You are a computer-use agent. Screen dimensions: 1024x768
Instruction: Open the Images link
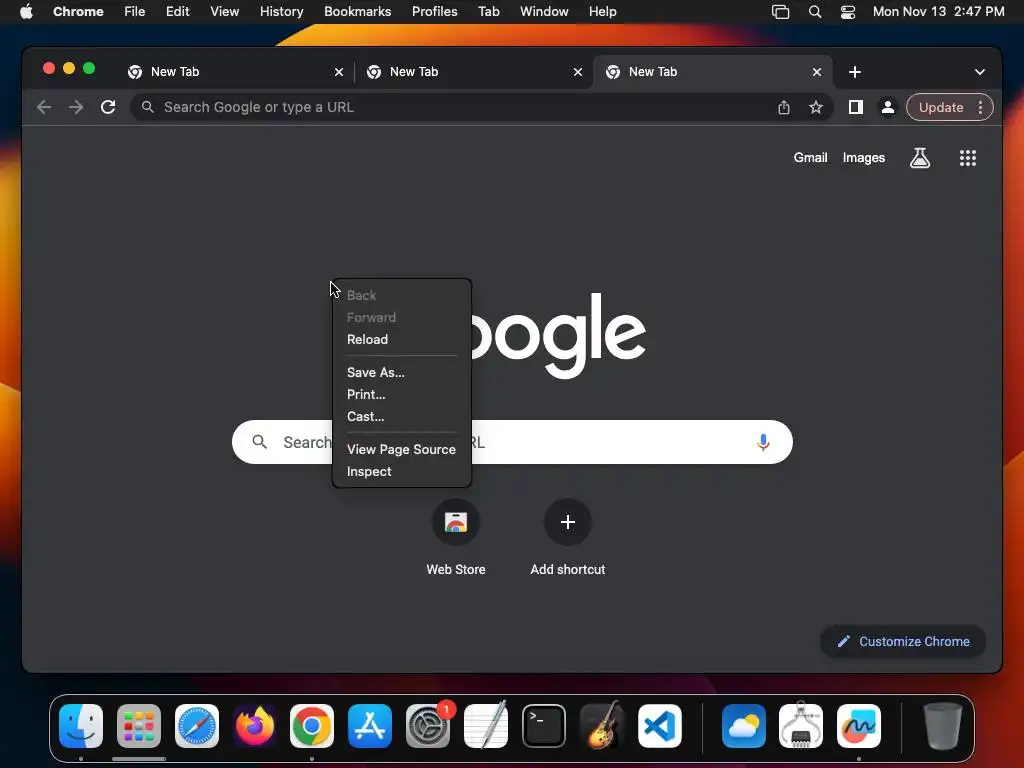point(863,157)
